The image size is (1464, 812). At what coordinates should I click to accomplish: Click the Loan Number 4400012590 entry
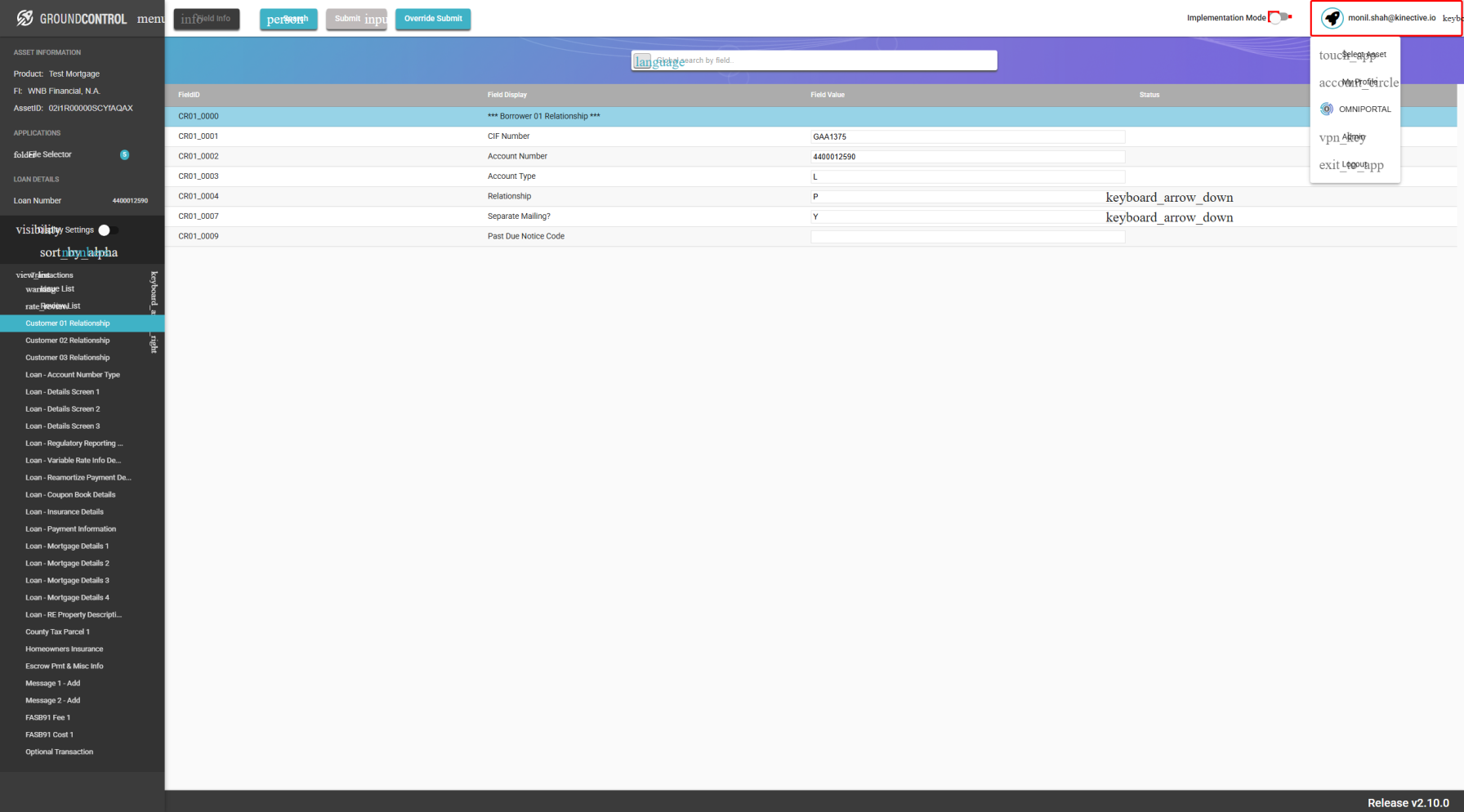click(x=82, y=201)
